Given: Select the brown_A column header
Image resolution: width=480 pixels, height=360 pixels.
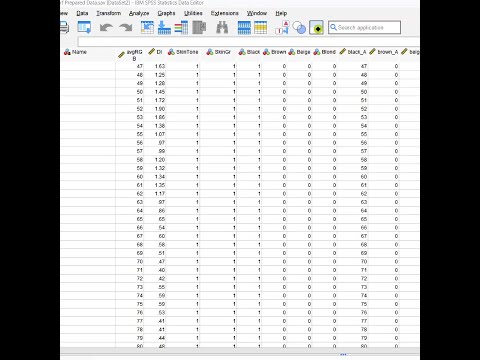Looking at the screenshot, I should (384, 54).
